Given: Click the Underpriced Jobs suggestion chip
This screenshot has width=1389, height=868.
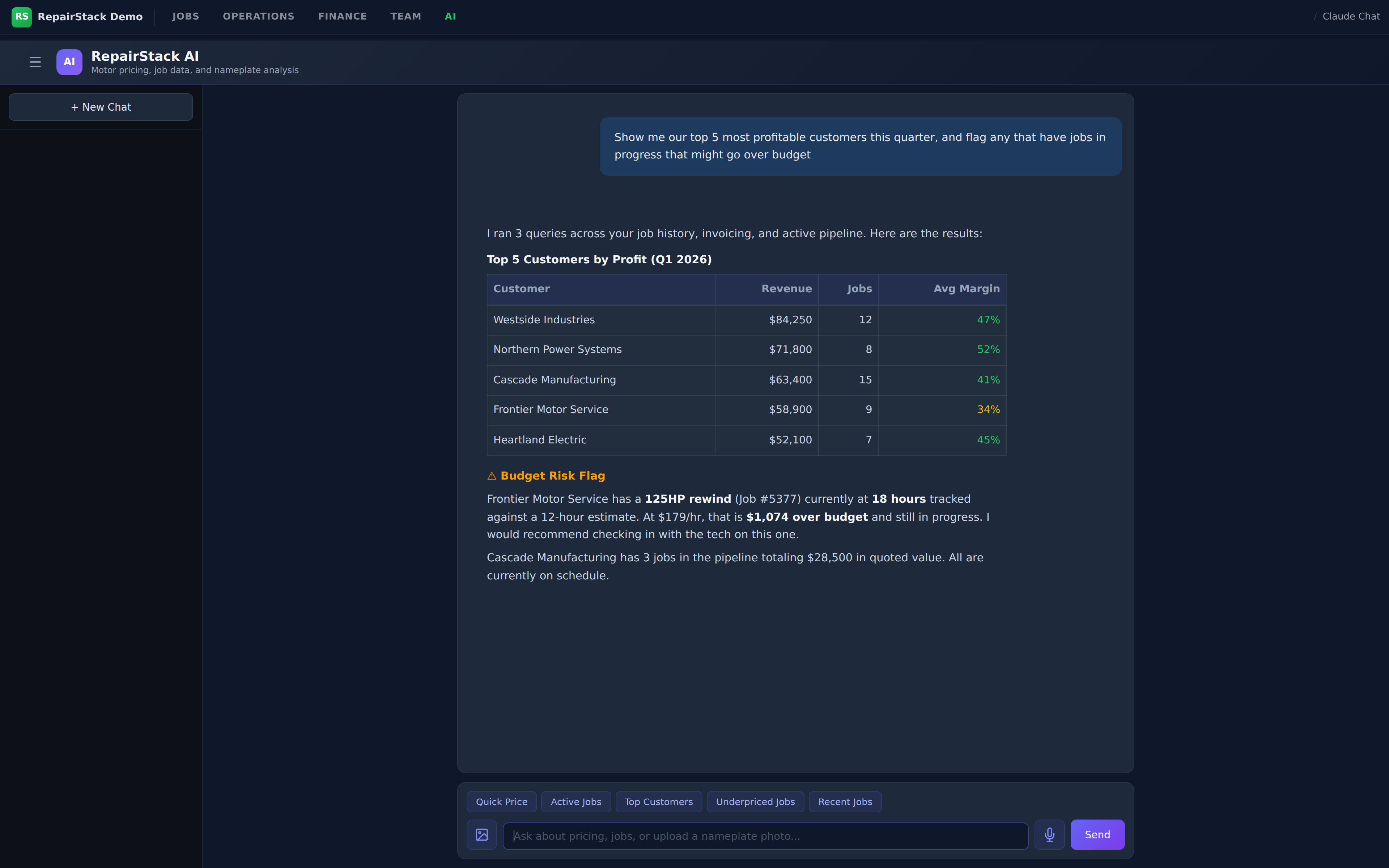Looking at the screenshot, I should 755,802.
